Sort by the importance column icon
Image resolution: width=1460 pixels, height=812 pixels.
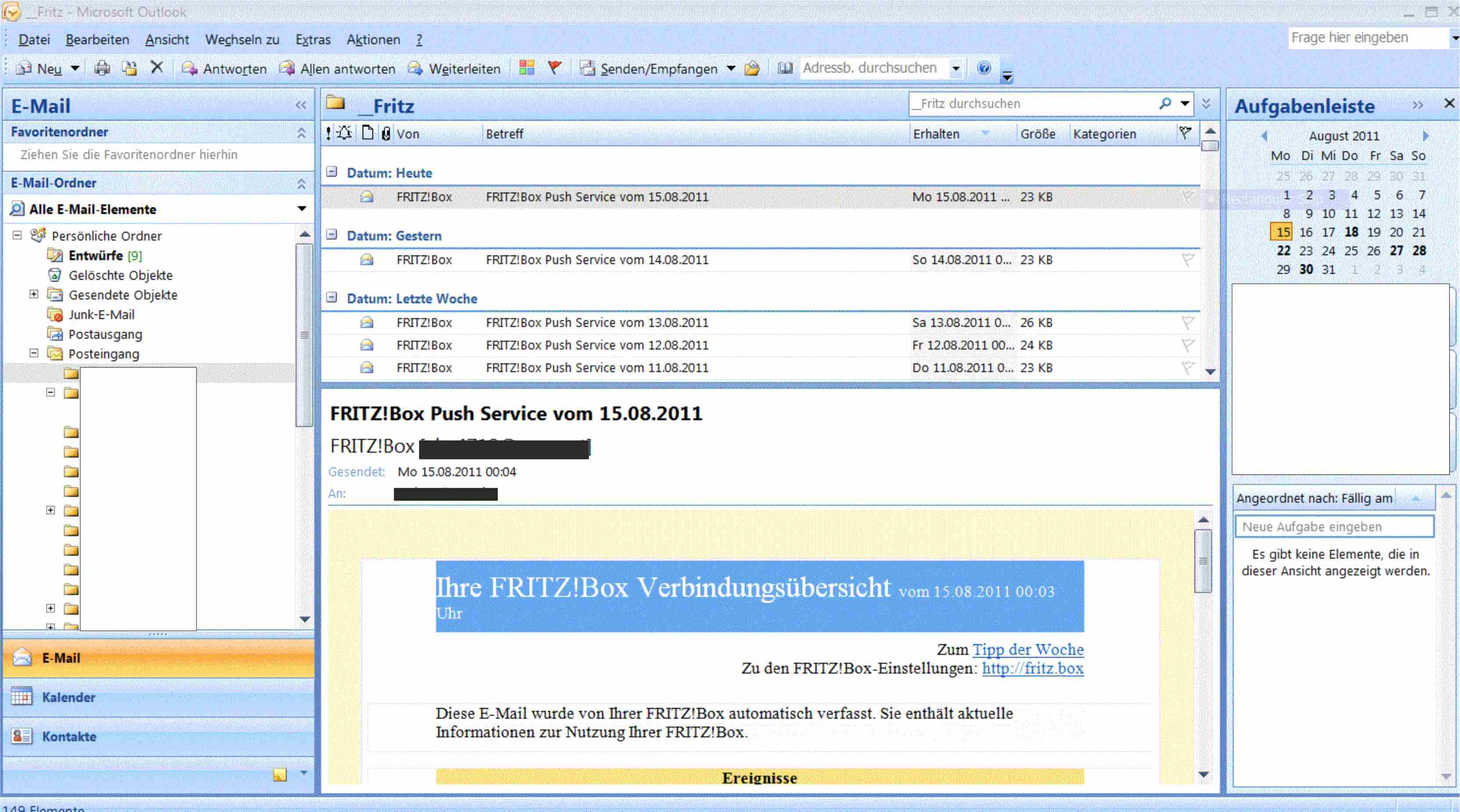tap(329, 134)
